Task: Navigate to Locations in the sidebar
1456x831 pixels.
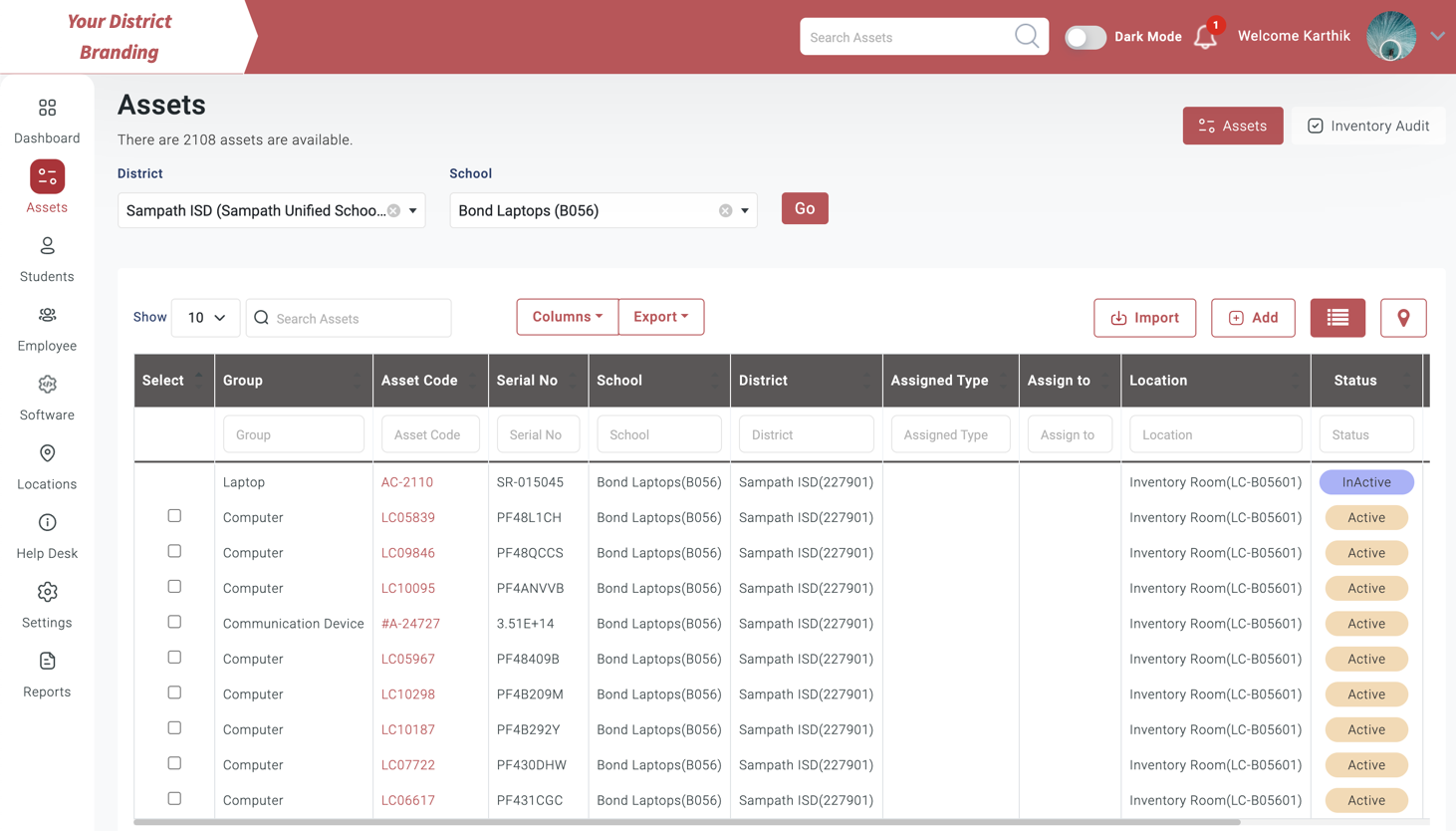Action: [47, 454]
